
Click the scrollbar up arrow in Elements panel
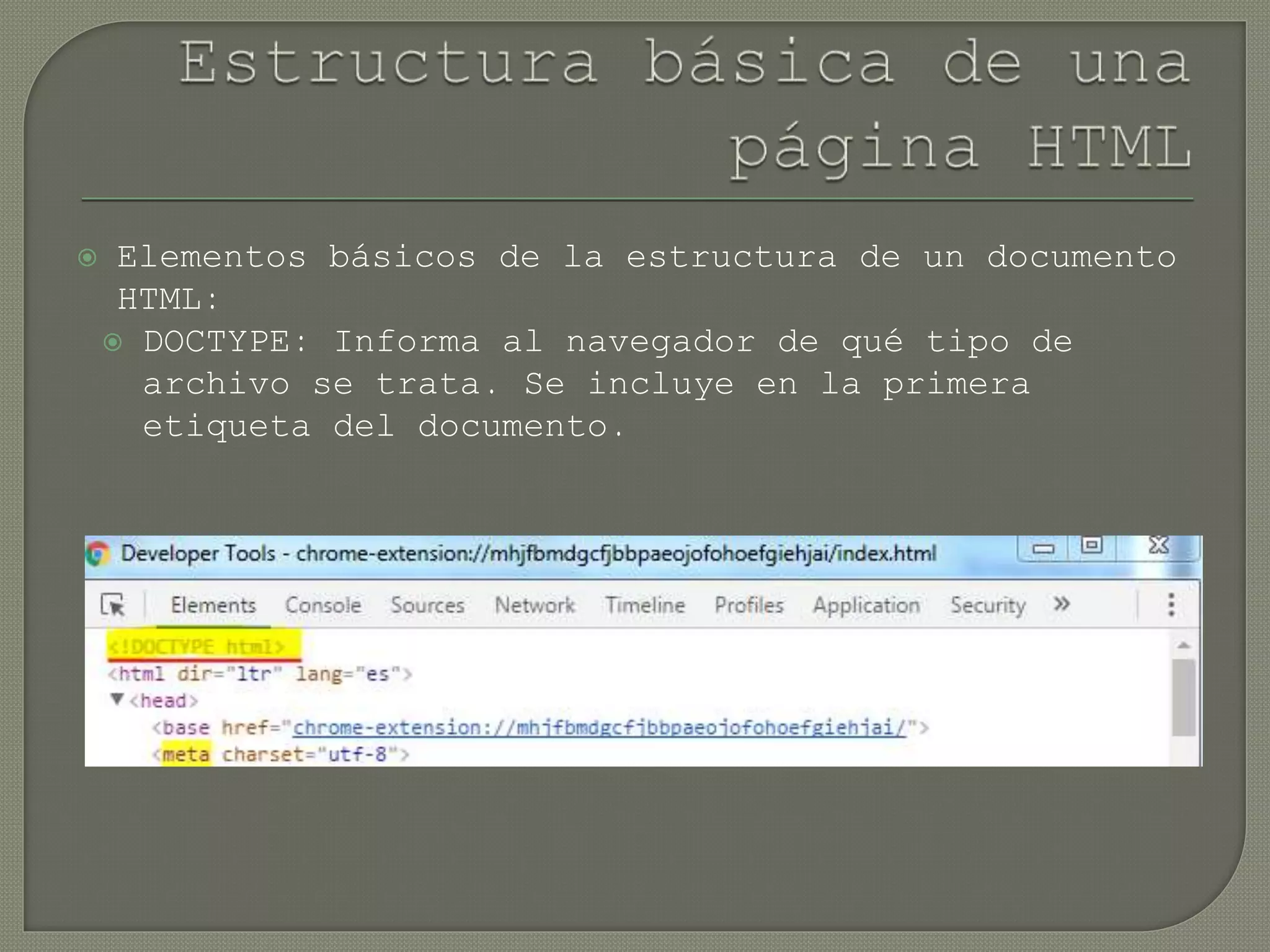tap(1184, 646)
